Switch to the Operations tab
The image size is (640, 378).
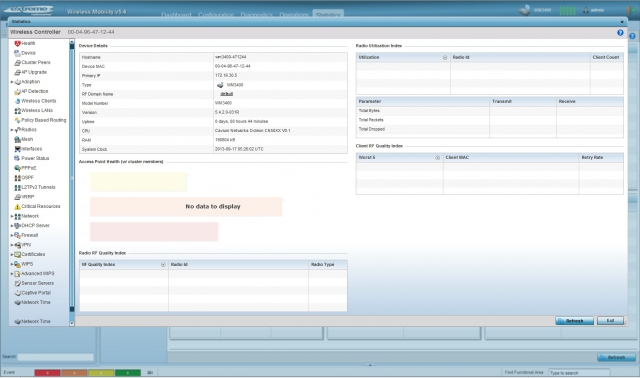click(x=294, y=15)
